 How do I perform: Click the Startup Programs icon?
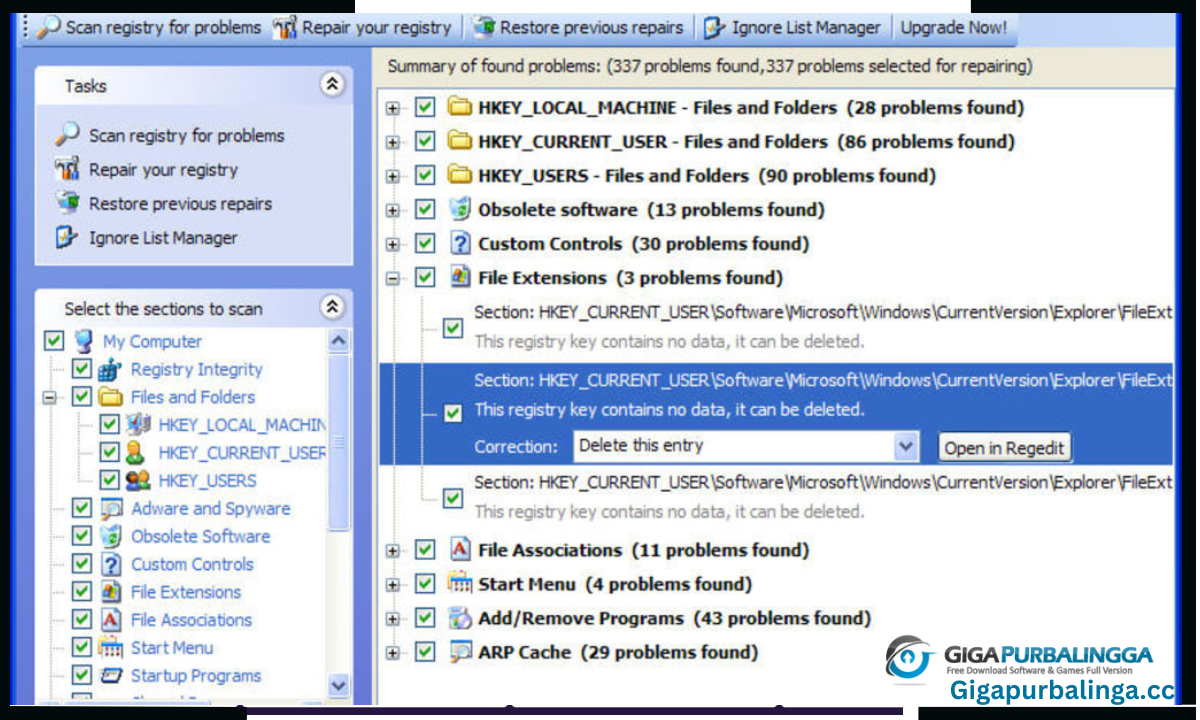[x=111, y=676]
